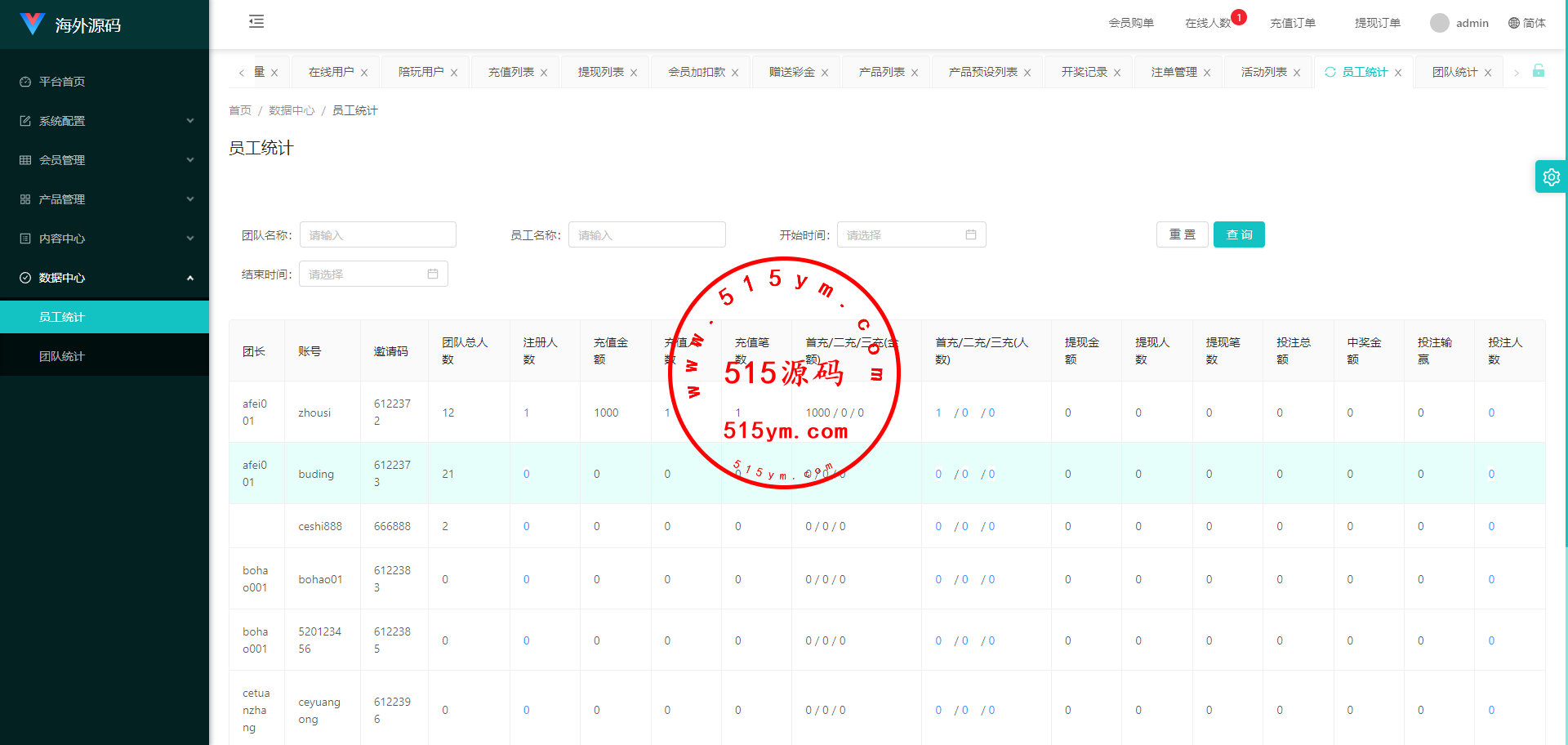Switch language via 简体 globe
1568x745 pixels.
pyautogui.click(x=1526, y=23)
